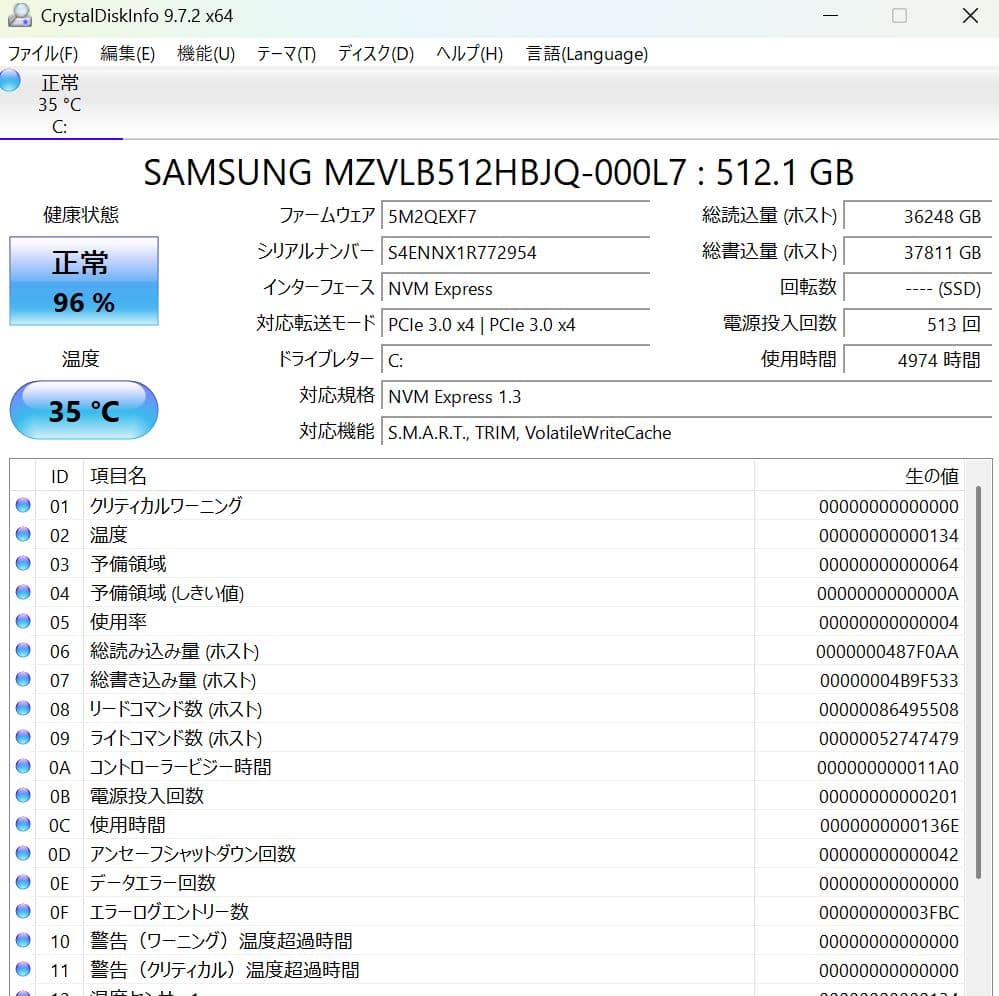Open the 言語(Language) menu
The height and width of the screenshot is (996, 999).
click(585, 54)
